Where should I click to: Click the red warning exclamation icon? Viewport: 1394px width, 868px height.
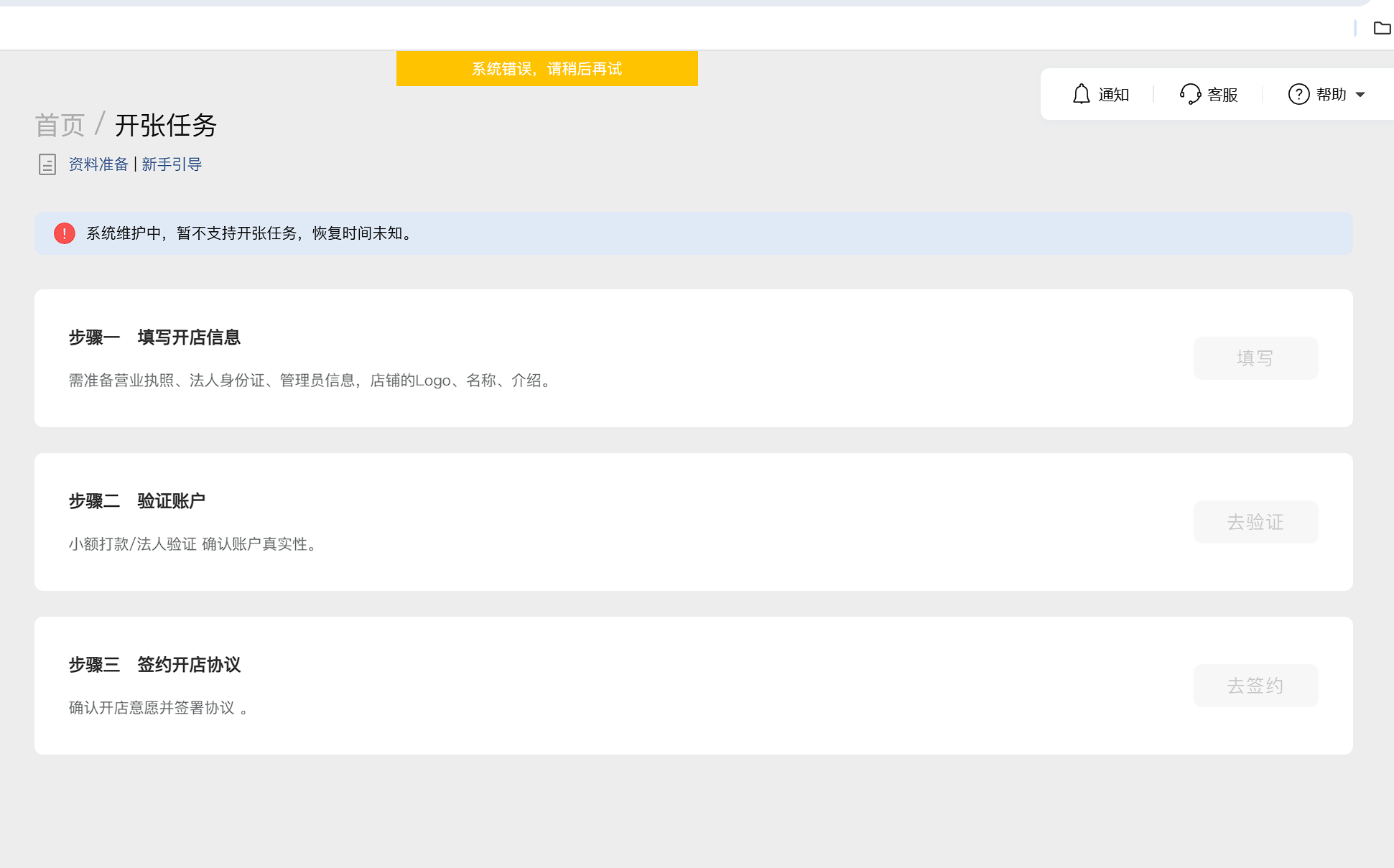[65, 233]
